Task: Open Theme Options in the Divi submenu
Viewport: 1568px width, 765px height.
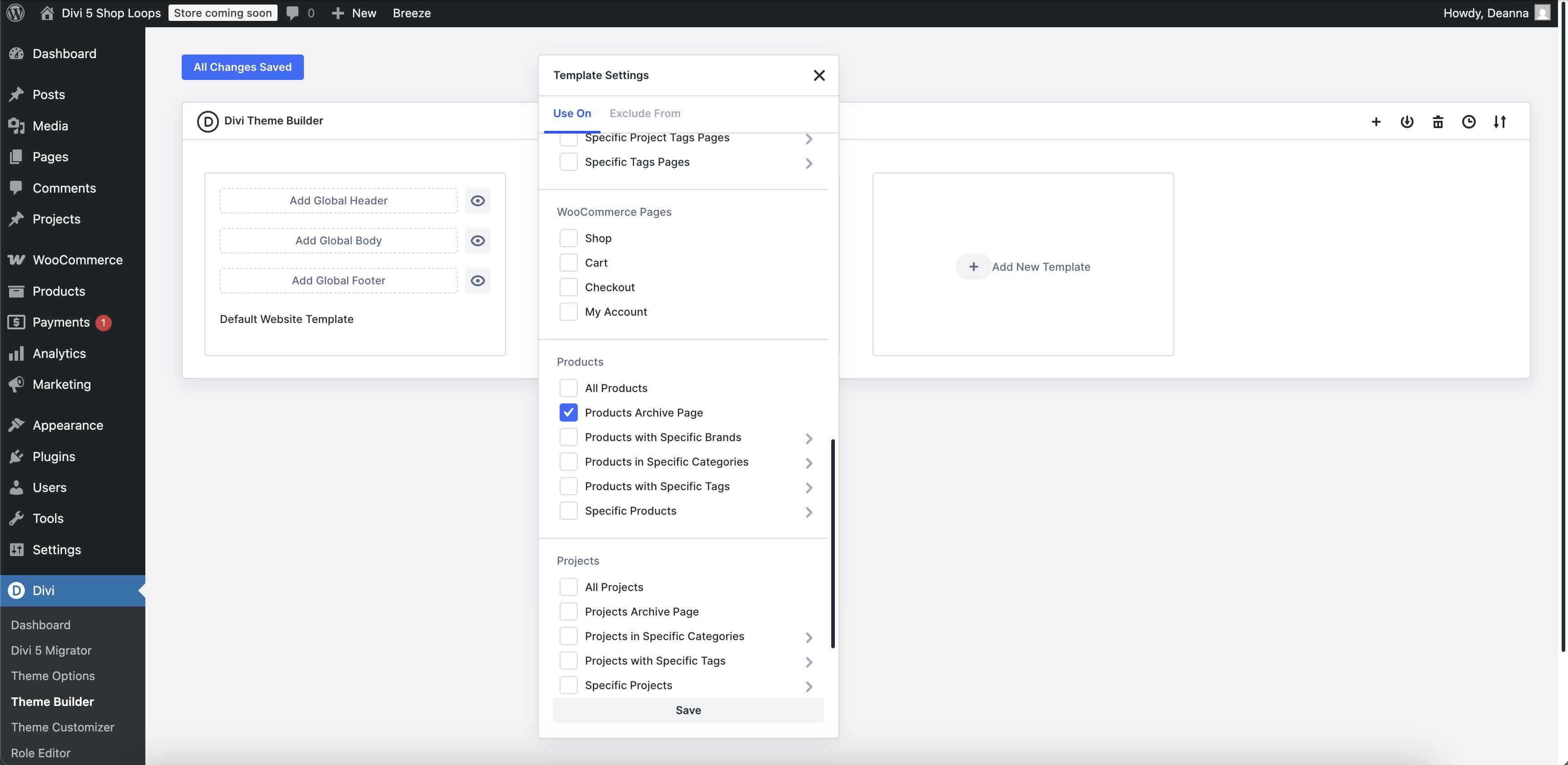Action: coord(52,676)
